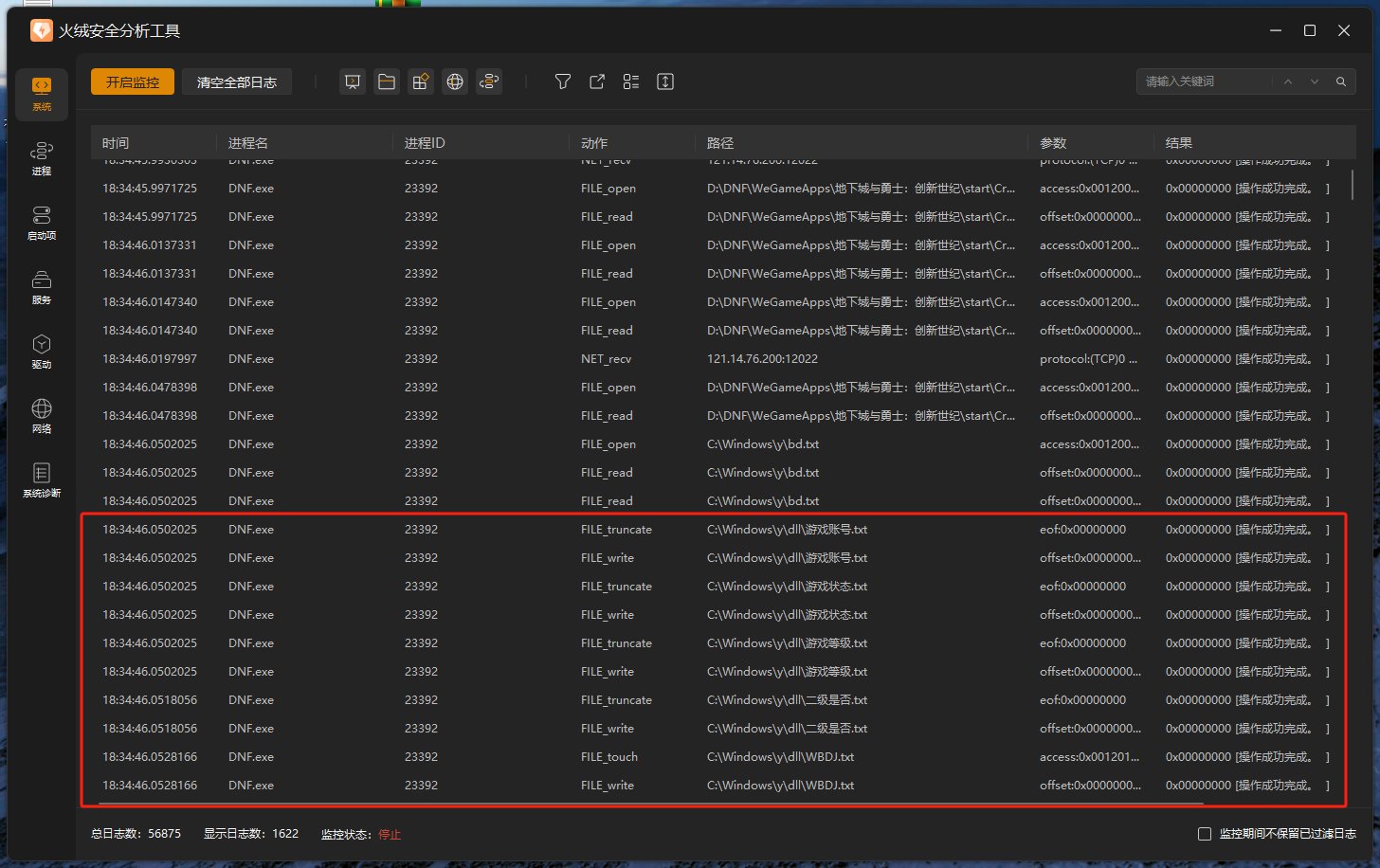Image resolution: width=1380 pixels, height=868 pixels.
Task: Click access:0x001201 parameter in FILE_touch row
Action: point(1090,757)
